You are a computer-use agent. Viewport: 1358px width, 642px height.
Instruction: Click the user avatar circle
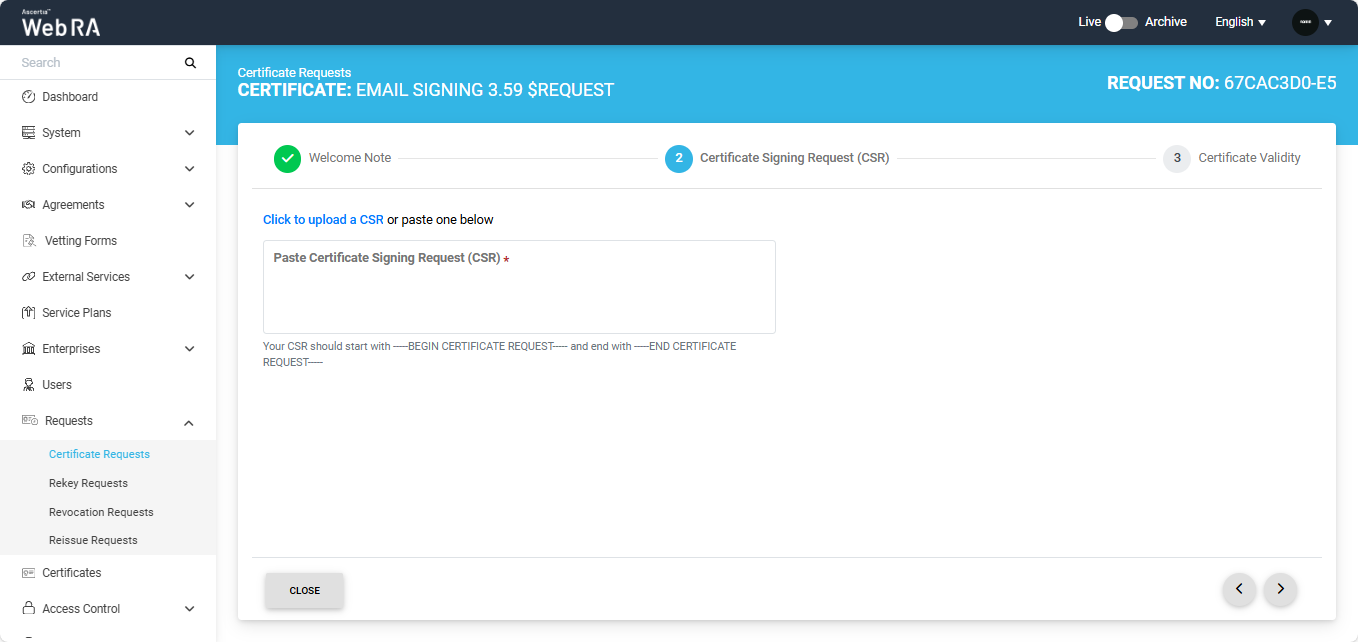tap(1305, 22)
